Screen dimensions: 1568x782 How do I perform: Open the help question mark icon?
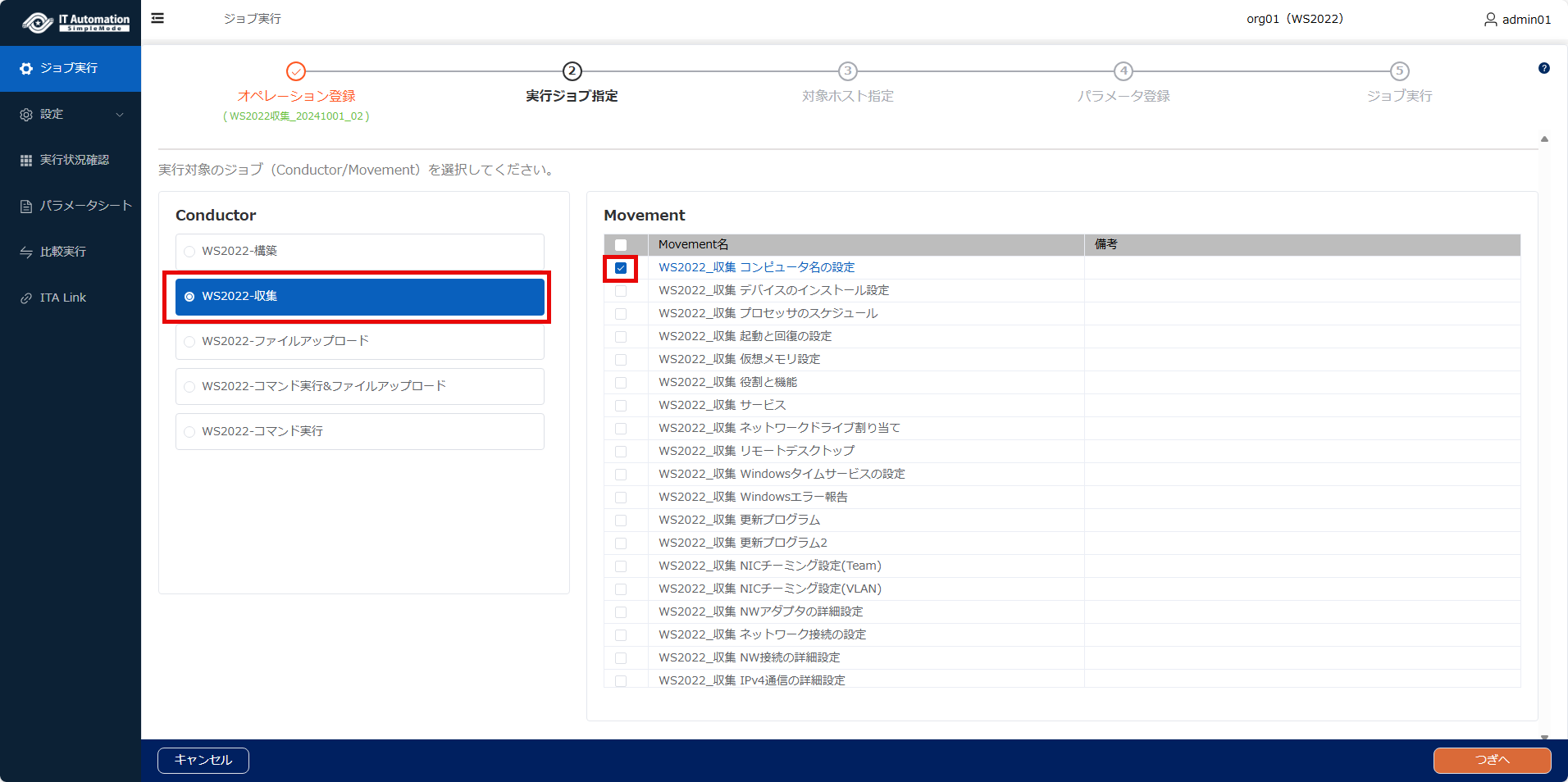pos(1543,69)
